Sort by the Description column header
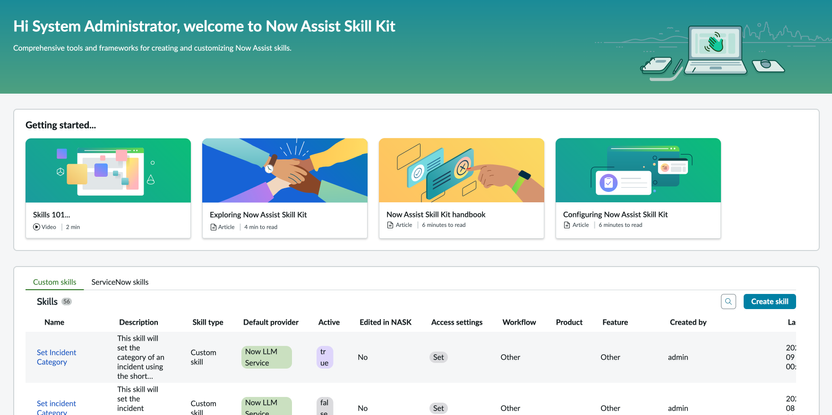Image resolution: width=832 pixels, height=415 pixels. click(138, 322)
